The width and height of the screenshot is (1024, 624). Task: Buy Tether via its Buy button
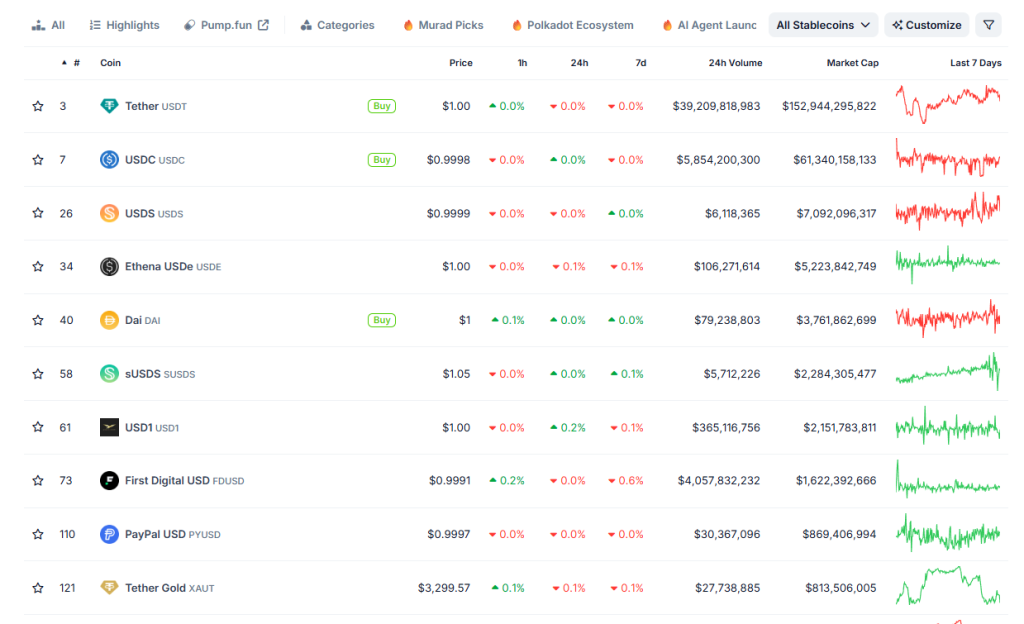tap(381, 106)
